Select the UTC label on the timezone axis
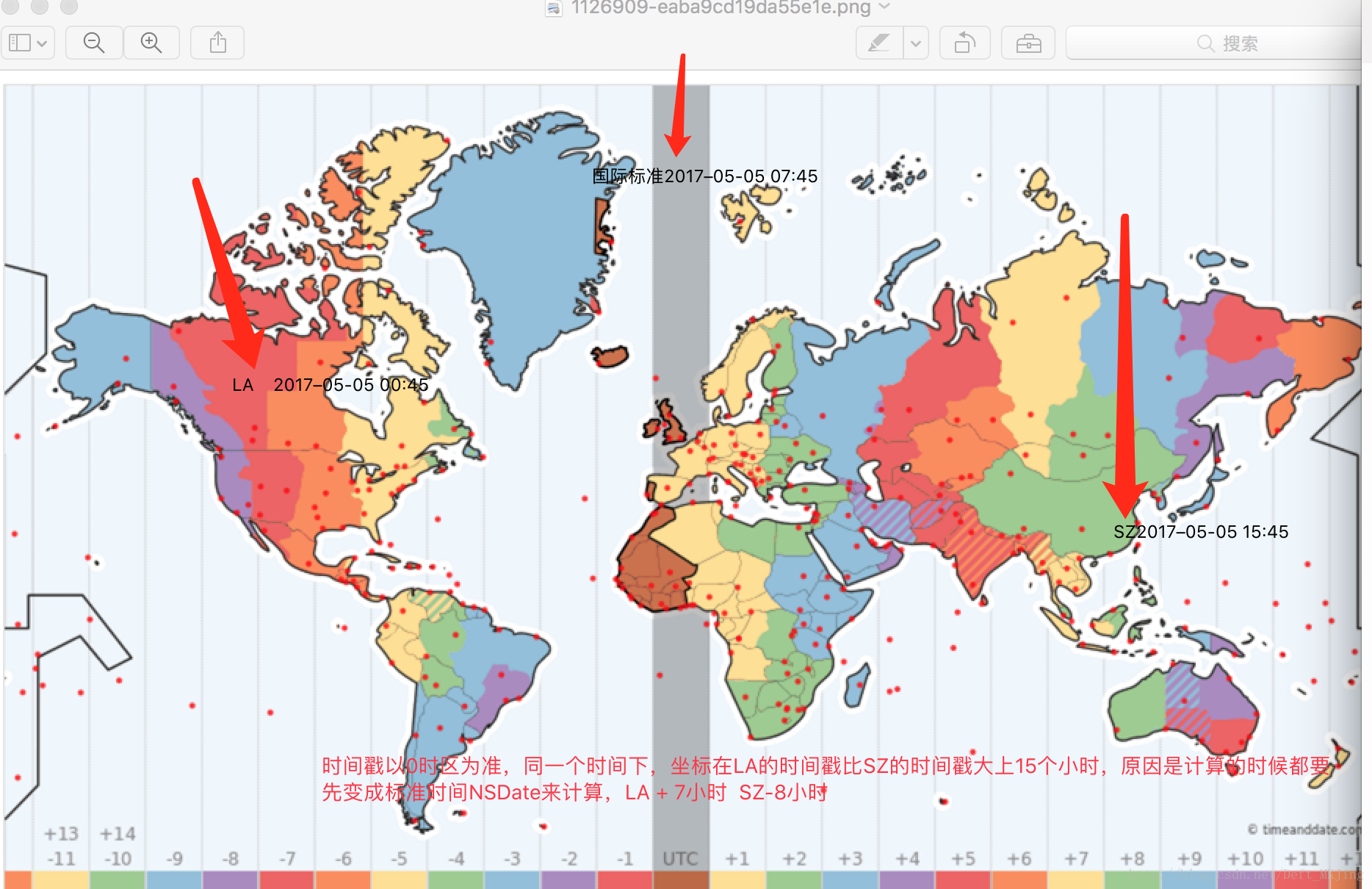The width and height of the screenshot is (1372, 889). coord(681,859)
